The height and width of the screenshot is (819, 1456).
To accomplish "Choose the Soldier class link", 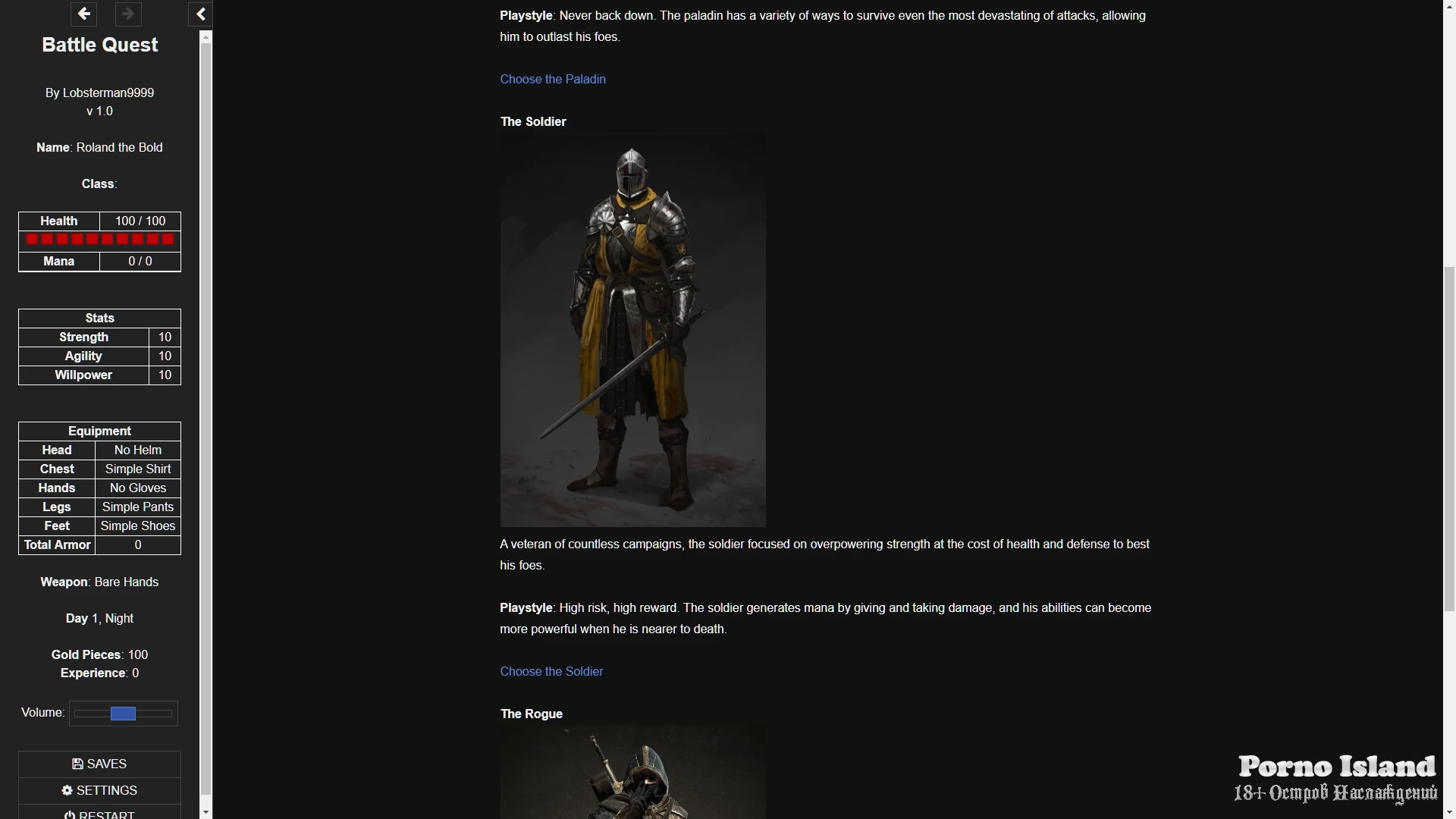I will click(551, 671).
